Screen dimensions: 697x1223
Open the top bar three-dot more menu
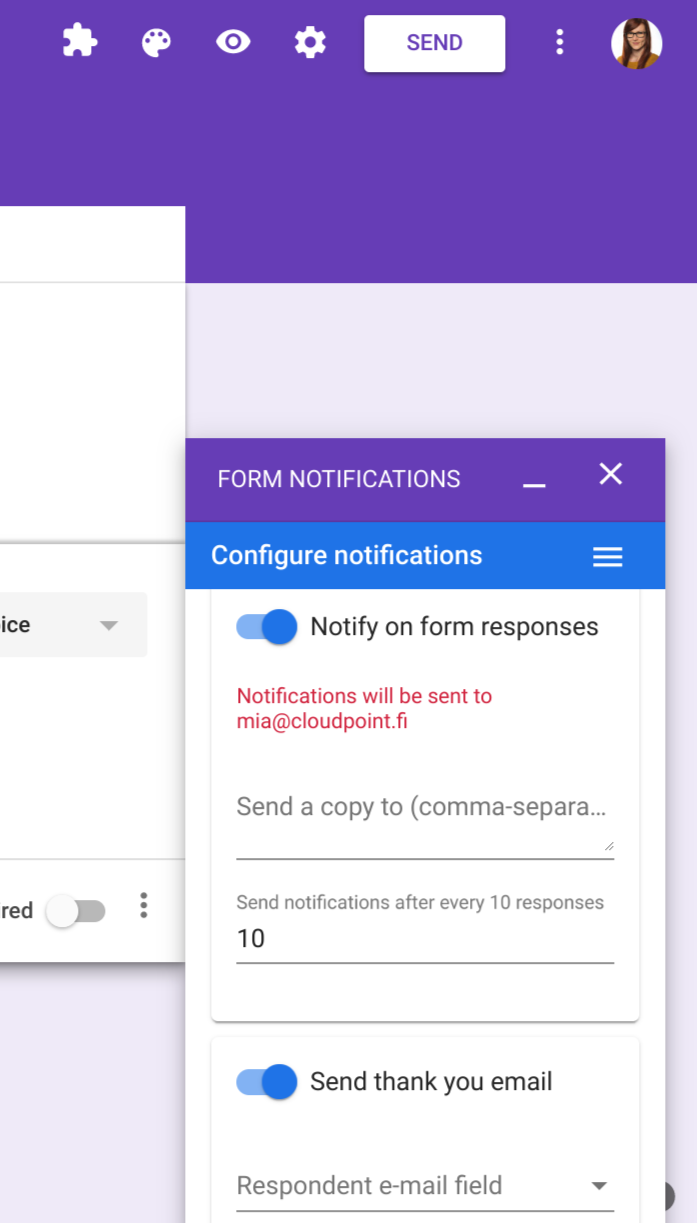[x=559, y=42]
